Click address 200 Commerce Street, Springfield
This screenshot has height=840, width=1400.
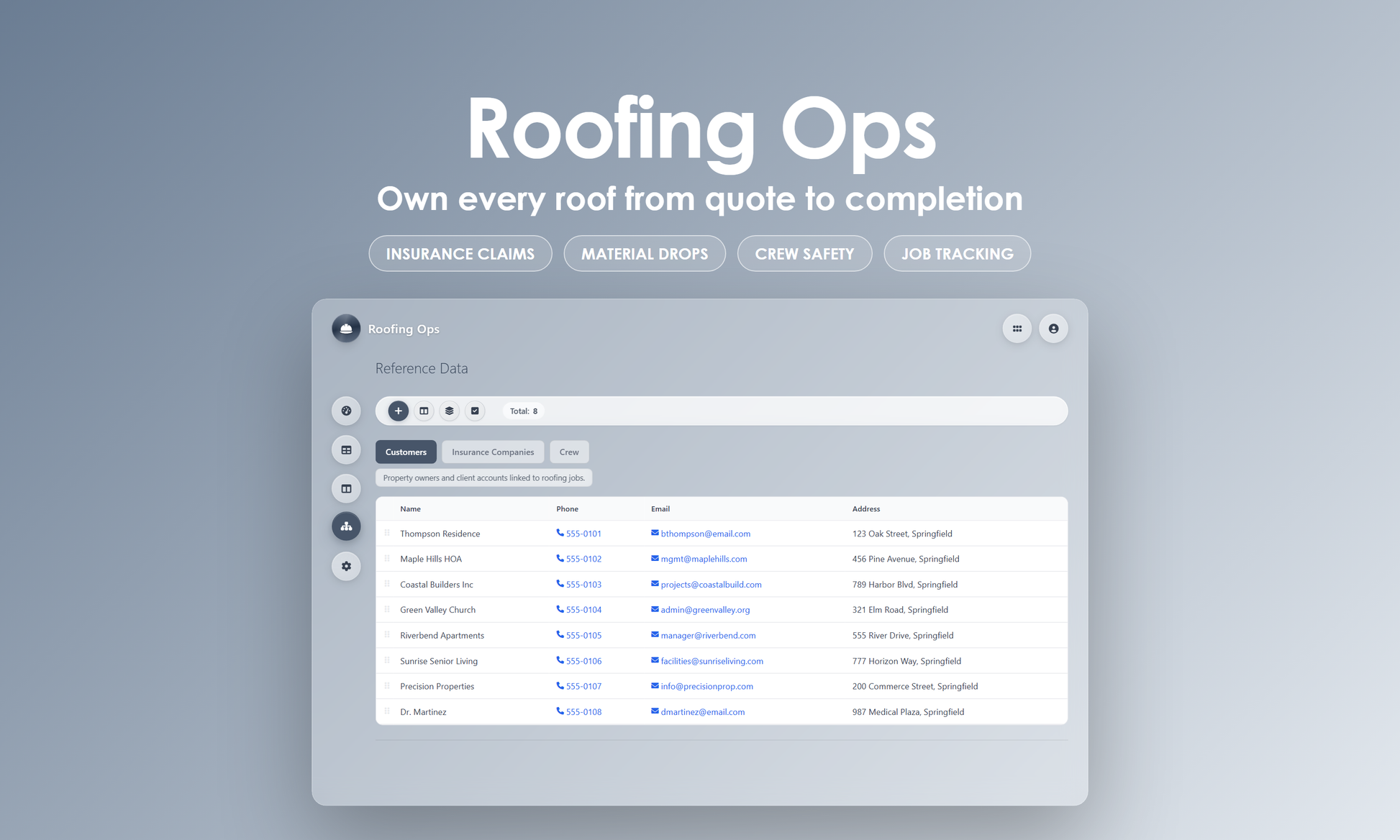coord(915,687)
